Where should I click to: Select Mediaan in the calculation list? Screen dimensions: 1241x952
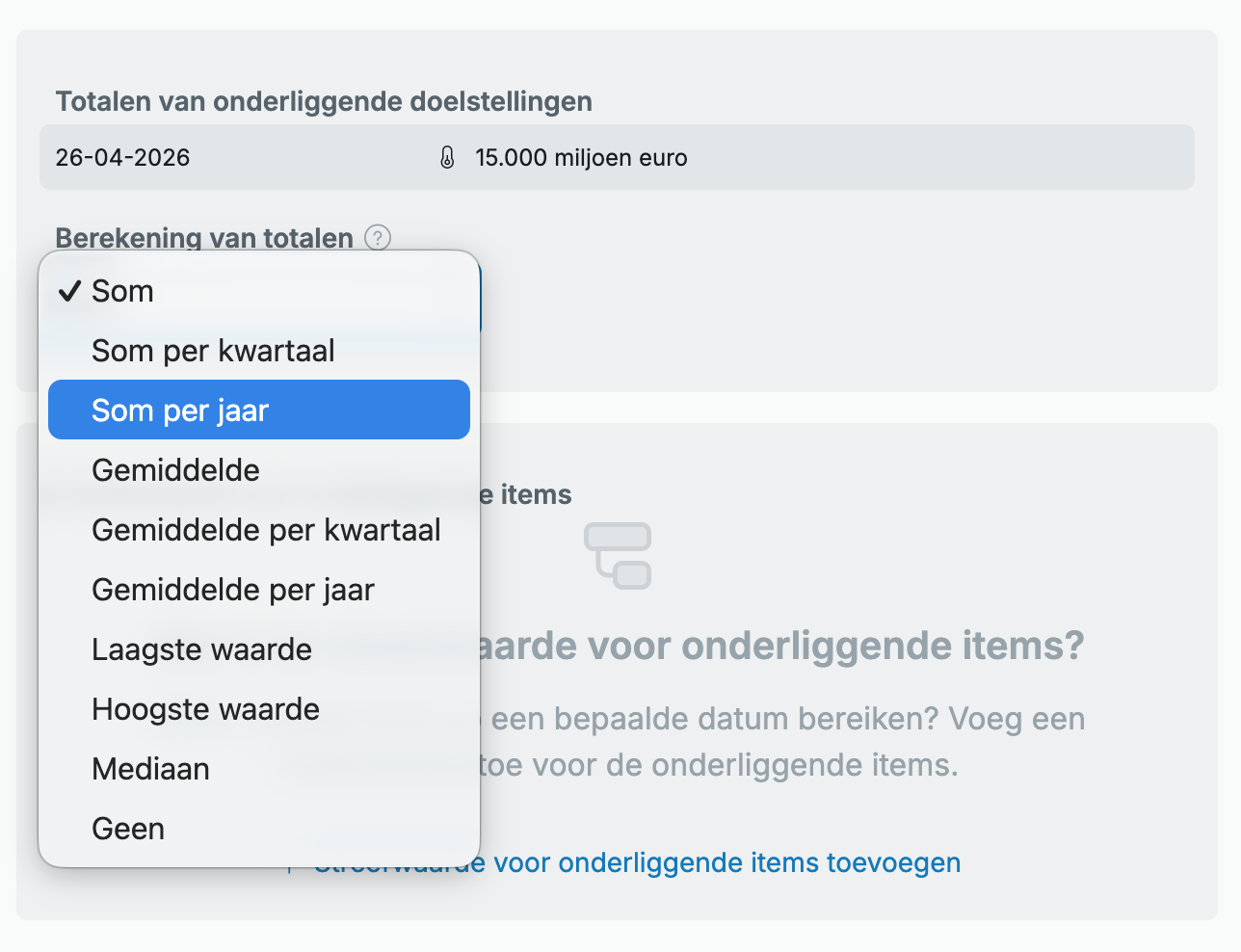coord(150,769)
